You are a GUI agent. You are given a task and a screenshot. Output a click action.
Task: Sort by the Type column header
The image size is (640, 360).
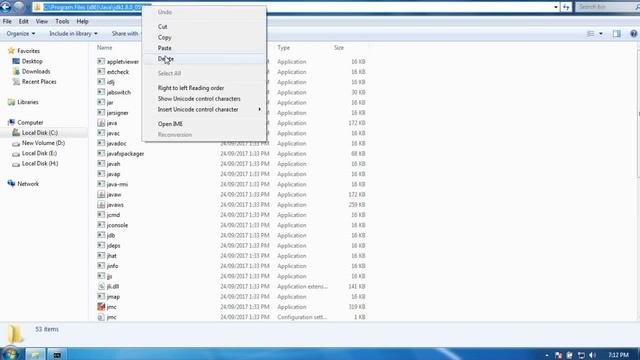click(x=284, y=48)
